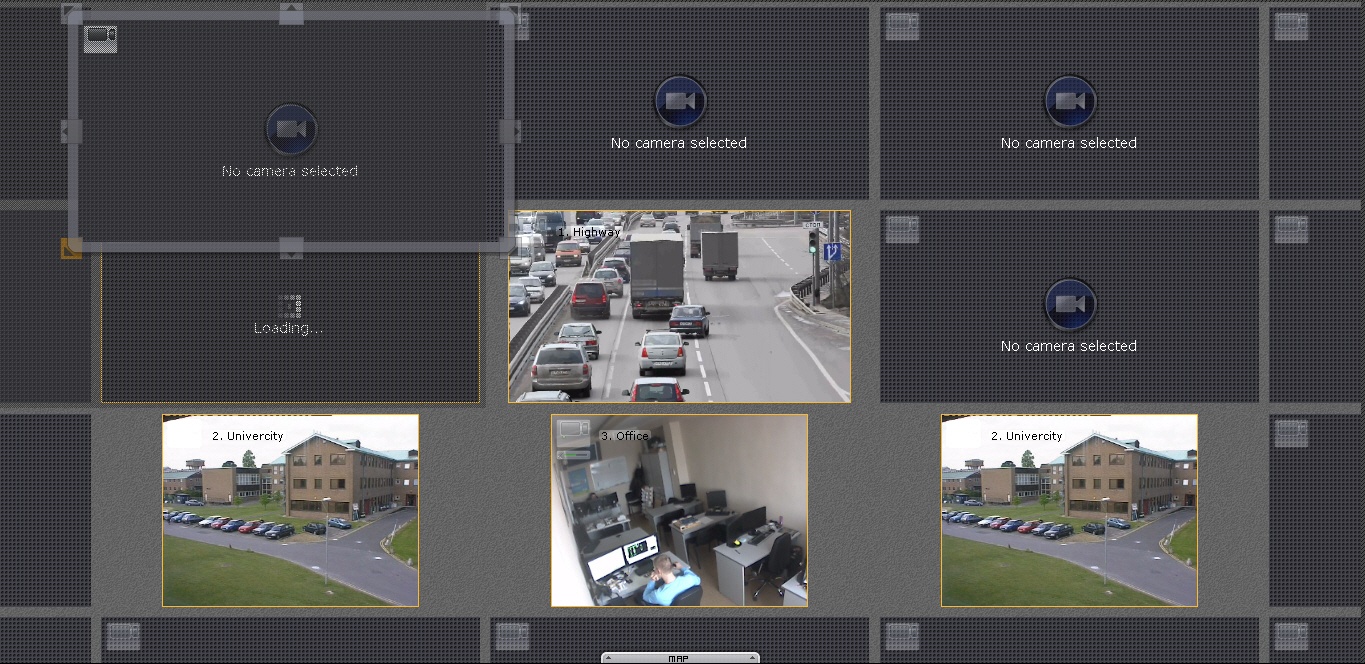This screenshot has height=664, width=1365.
Task: Click grid icon in far-right top partial cell
Action: pyautogui.click(x=1291, y=26)
